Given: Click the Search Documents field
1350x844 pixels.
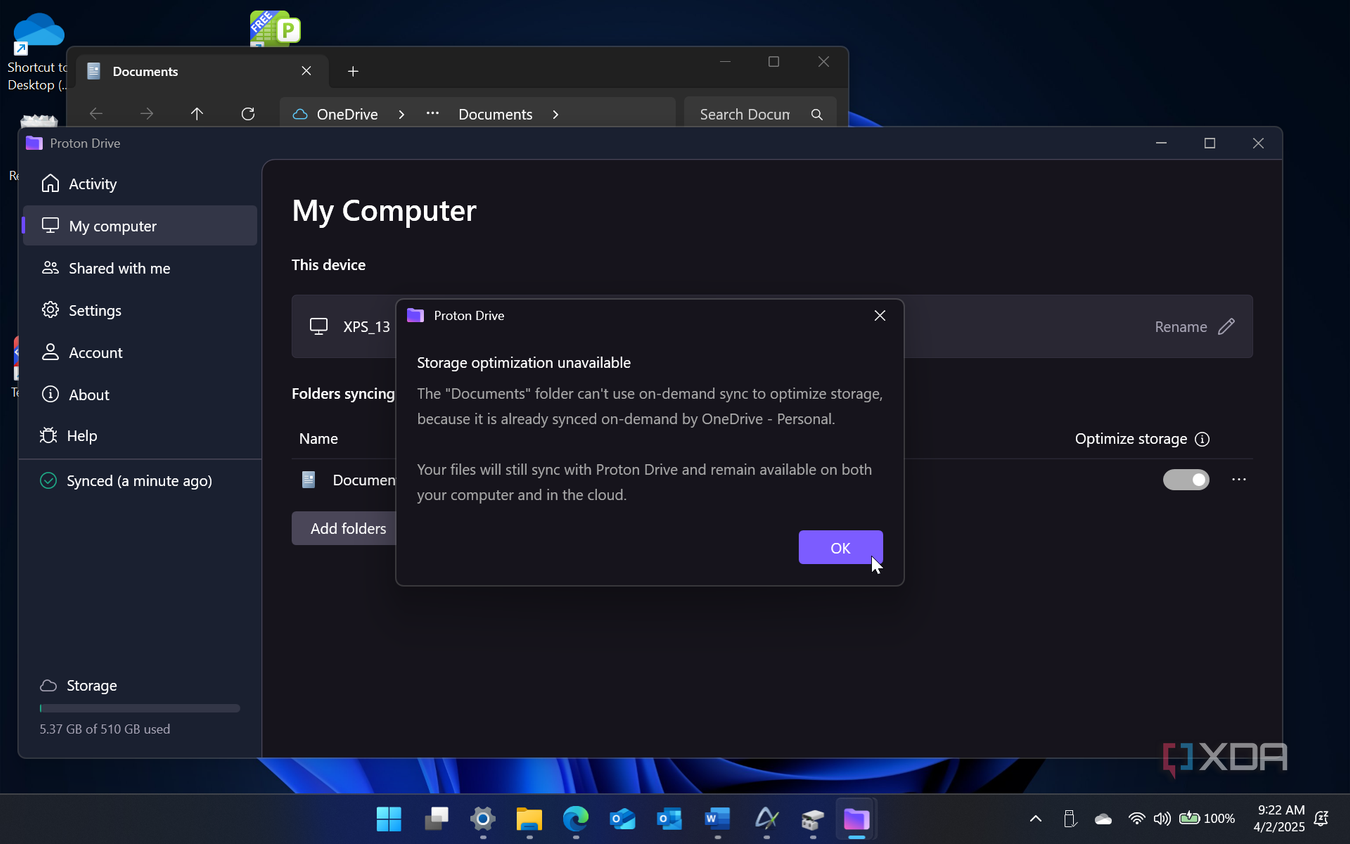Looking at the screenshot, I should click(760, 114).
